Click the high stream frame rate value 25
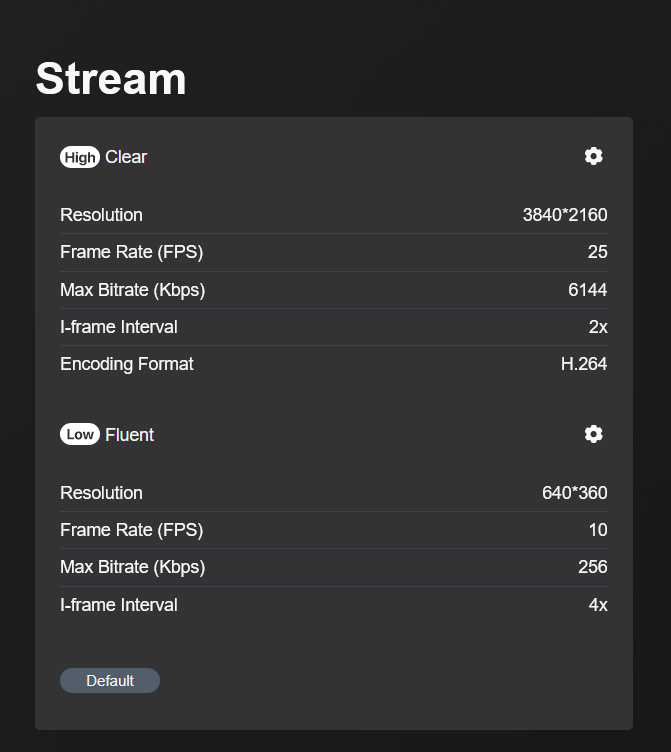Viewport: 671px width, 752px height. [597, 252]
